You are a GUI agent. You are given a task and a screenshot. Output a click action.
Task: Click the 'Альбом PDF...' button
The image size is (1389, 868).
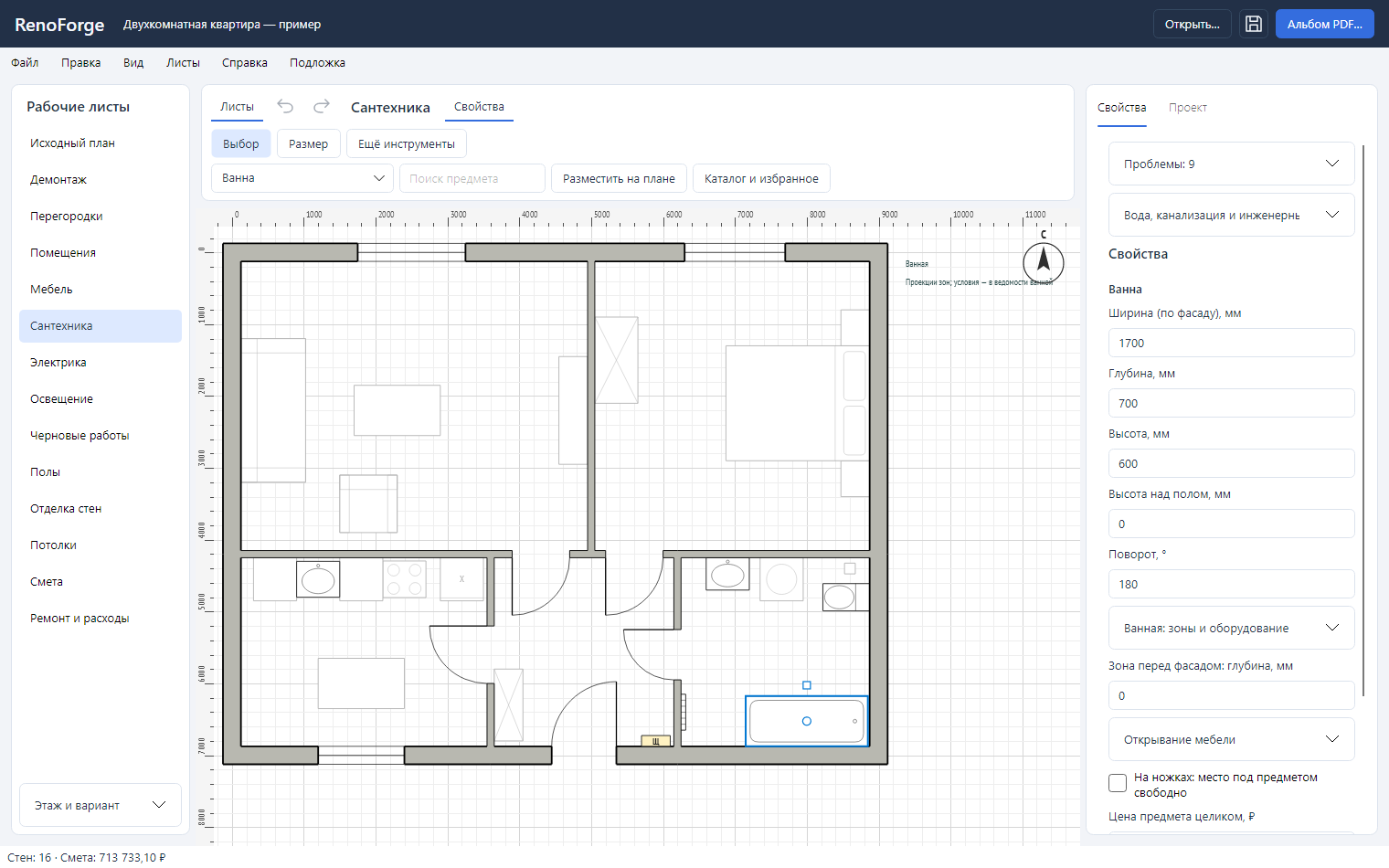[x=1324, y=24]
